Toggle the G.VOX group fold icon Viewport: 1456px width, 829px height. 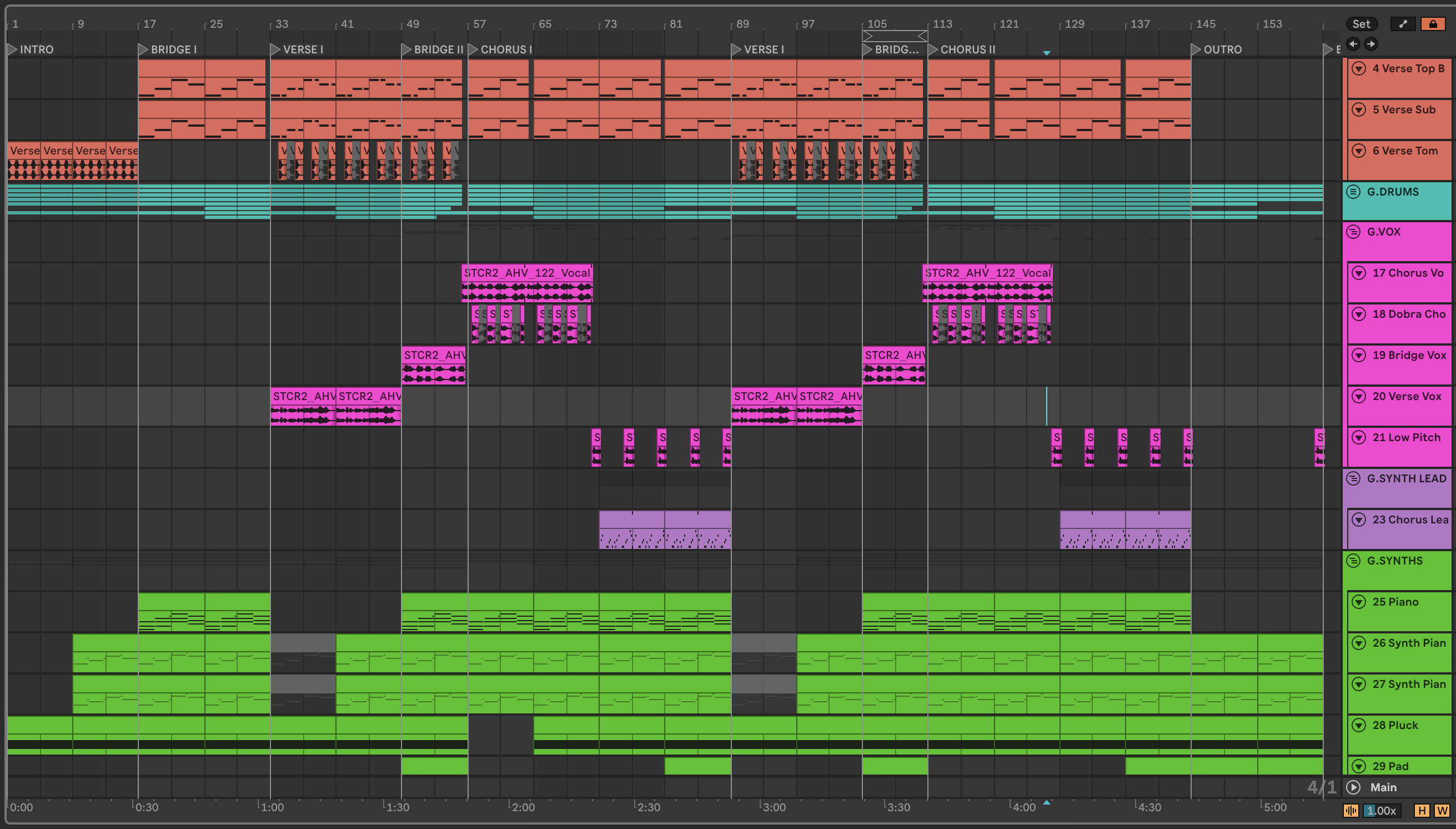click(x=1353, y=232)
